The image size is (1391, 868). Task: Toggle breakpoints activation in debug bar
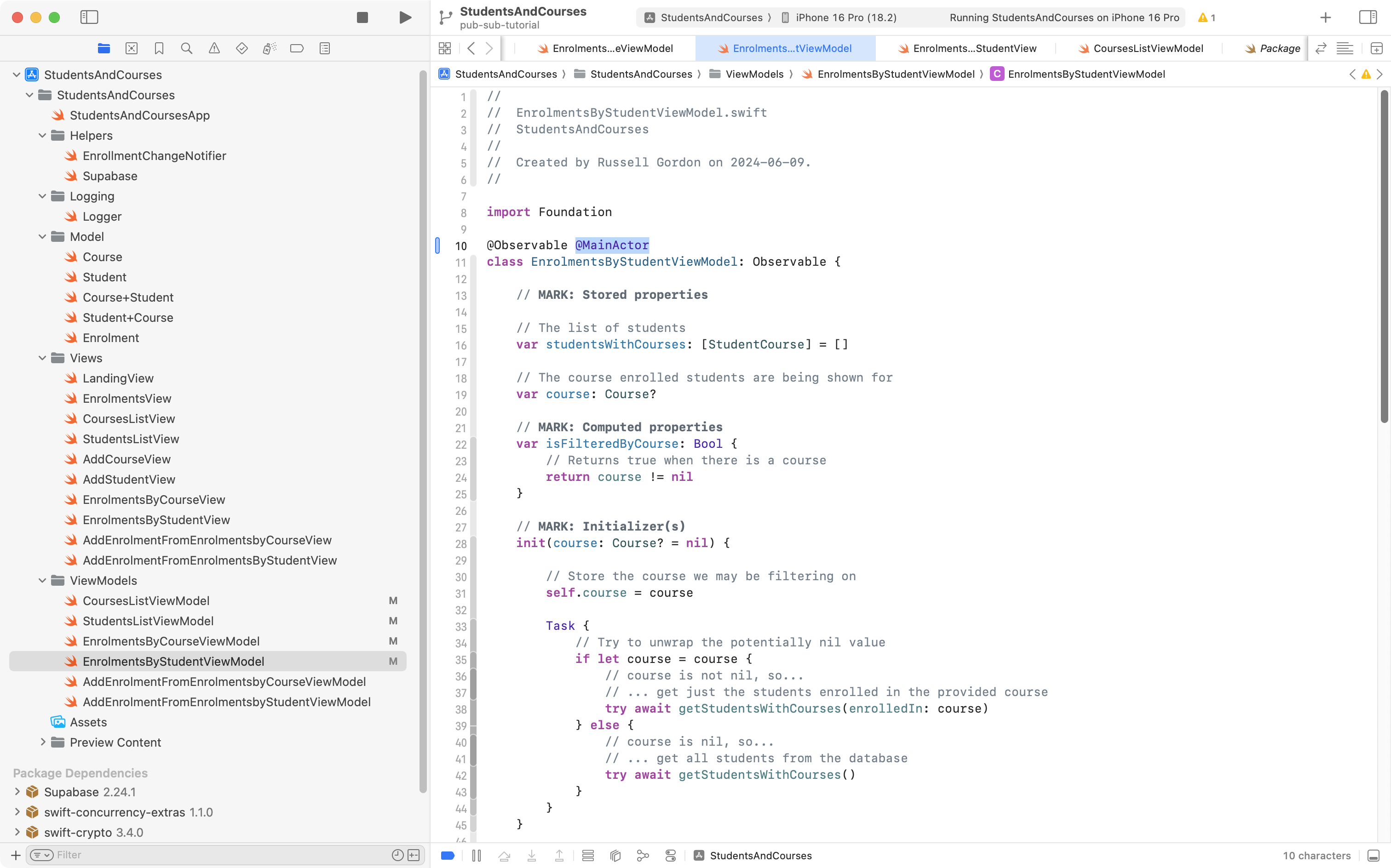448,856
